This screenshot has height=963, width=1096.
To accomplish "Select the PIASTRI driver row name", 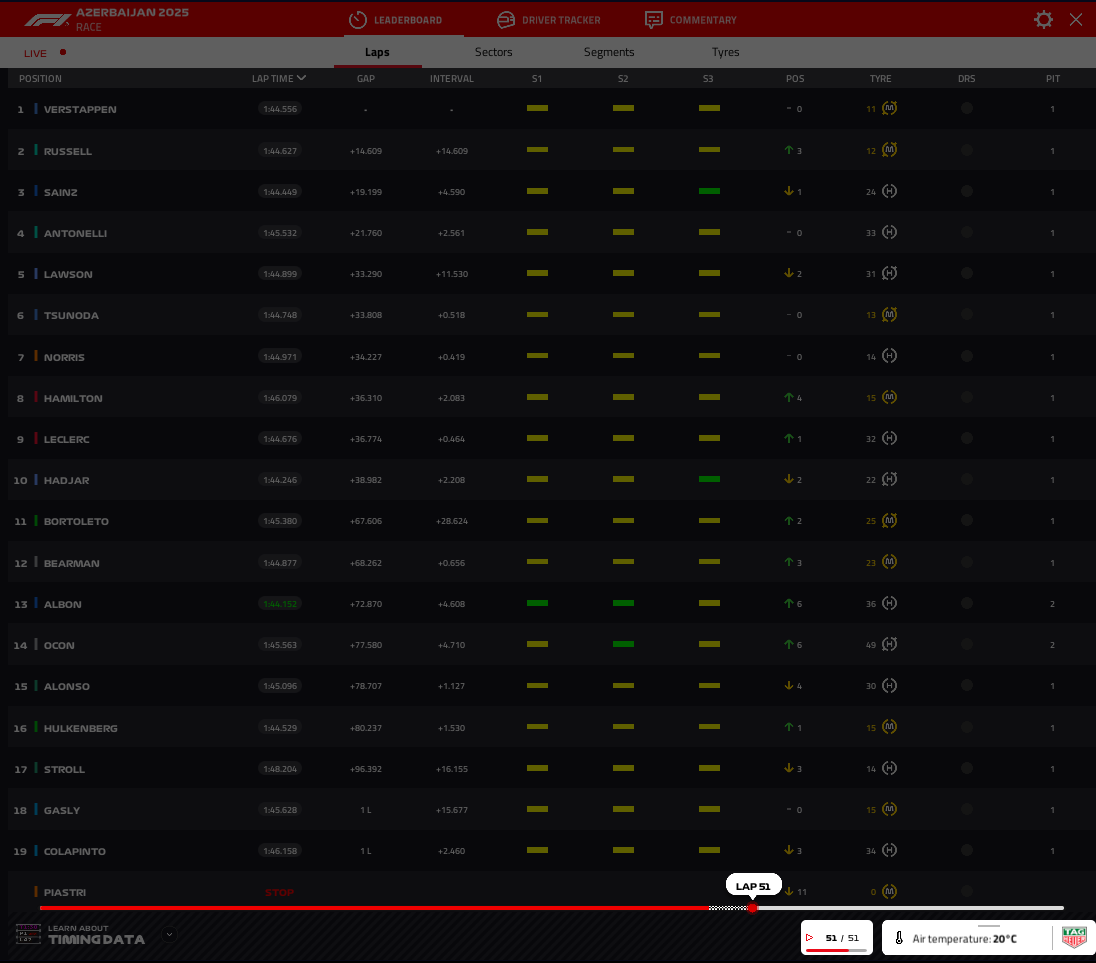I will coord(65,892).
